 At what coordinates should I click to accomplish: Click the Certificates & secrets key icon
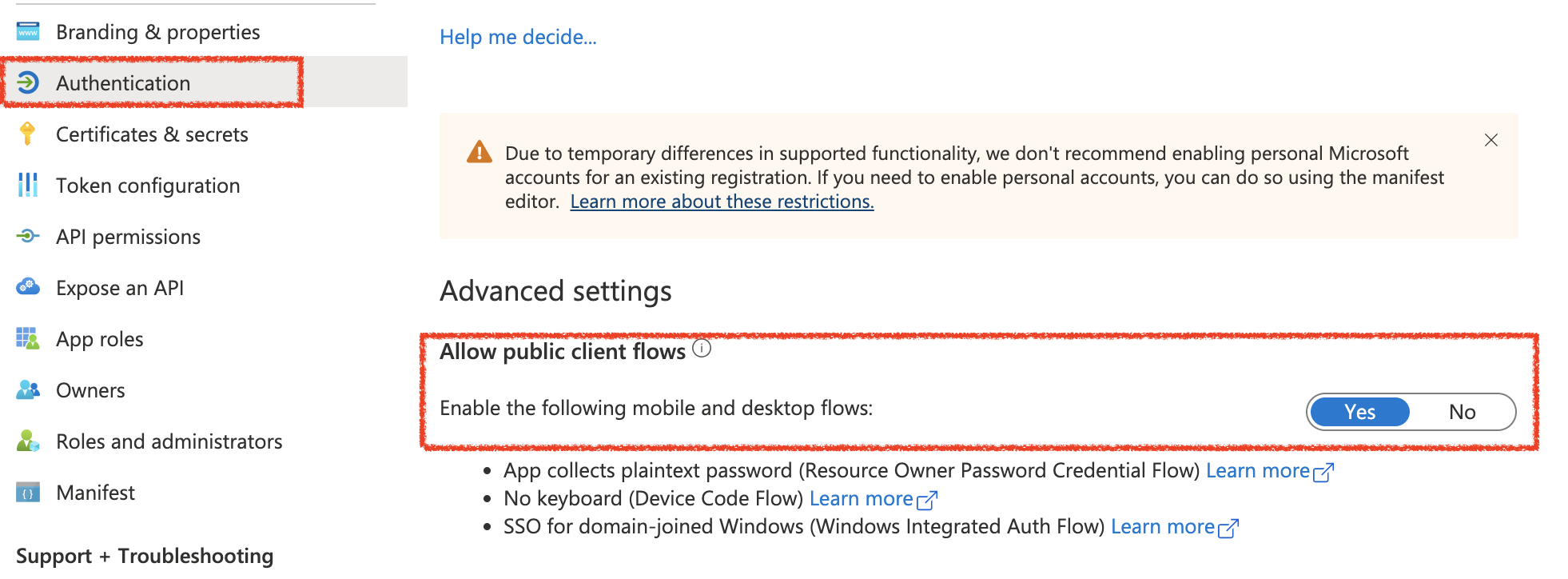[28, 134]
